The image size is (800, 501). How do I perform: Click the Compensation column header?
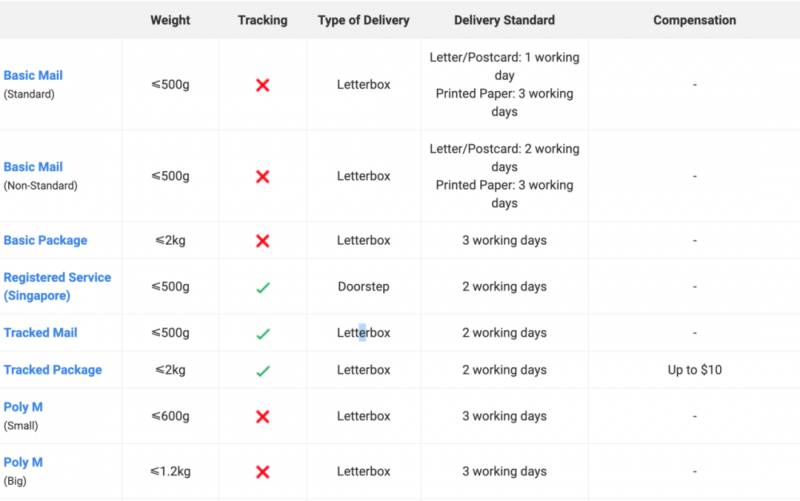click(x=694, y=20)
